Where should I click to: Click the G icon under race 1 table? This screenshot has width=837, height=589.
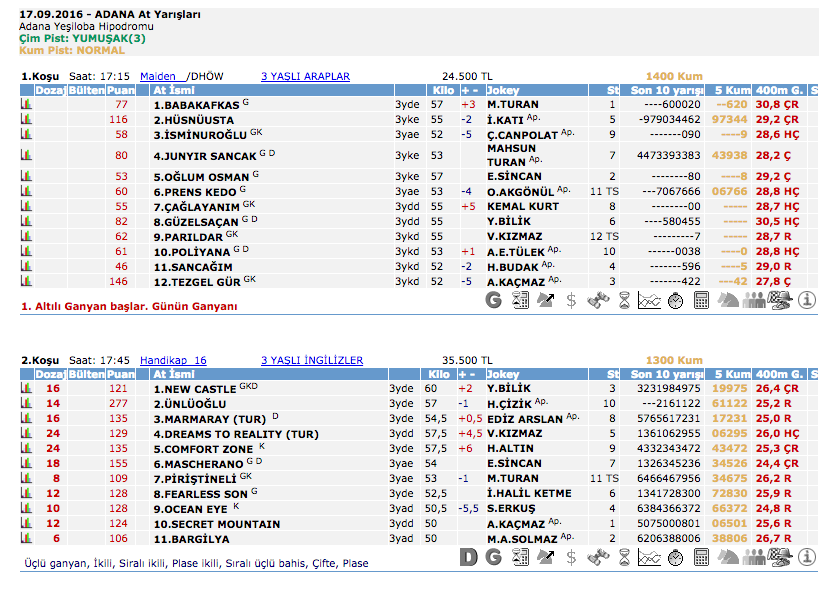pos(493,299)
